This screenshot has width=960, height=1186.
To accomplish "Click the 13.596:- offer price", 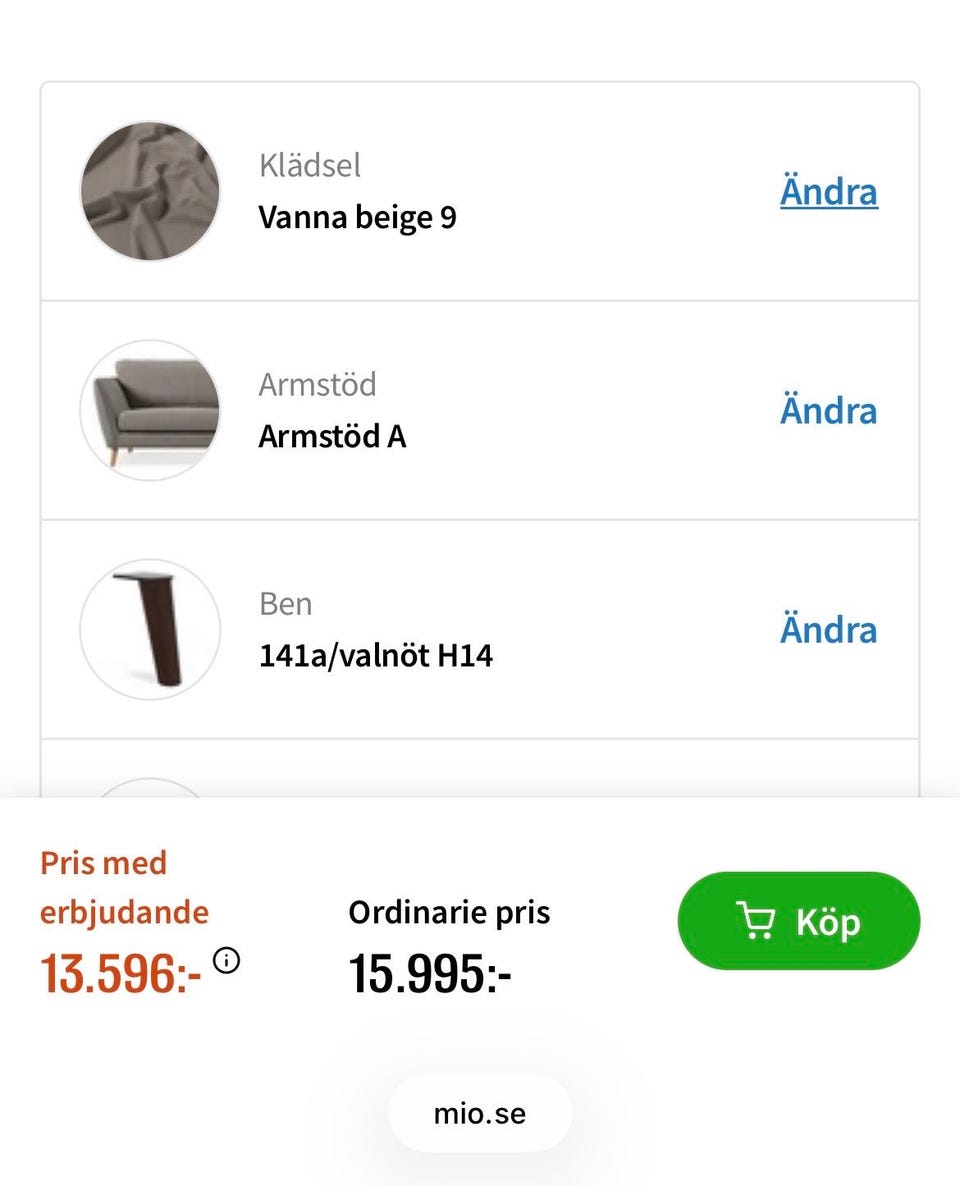I will click(x=120, y=973).
